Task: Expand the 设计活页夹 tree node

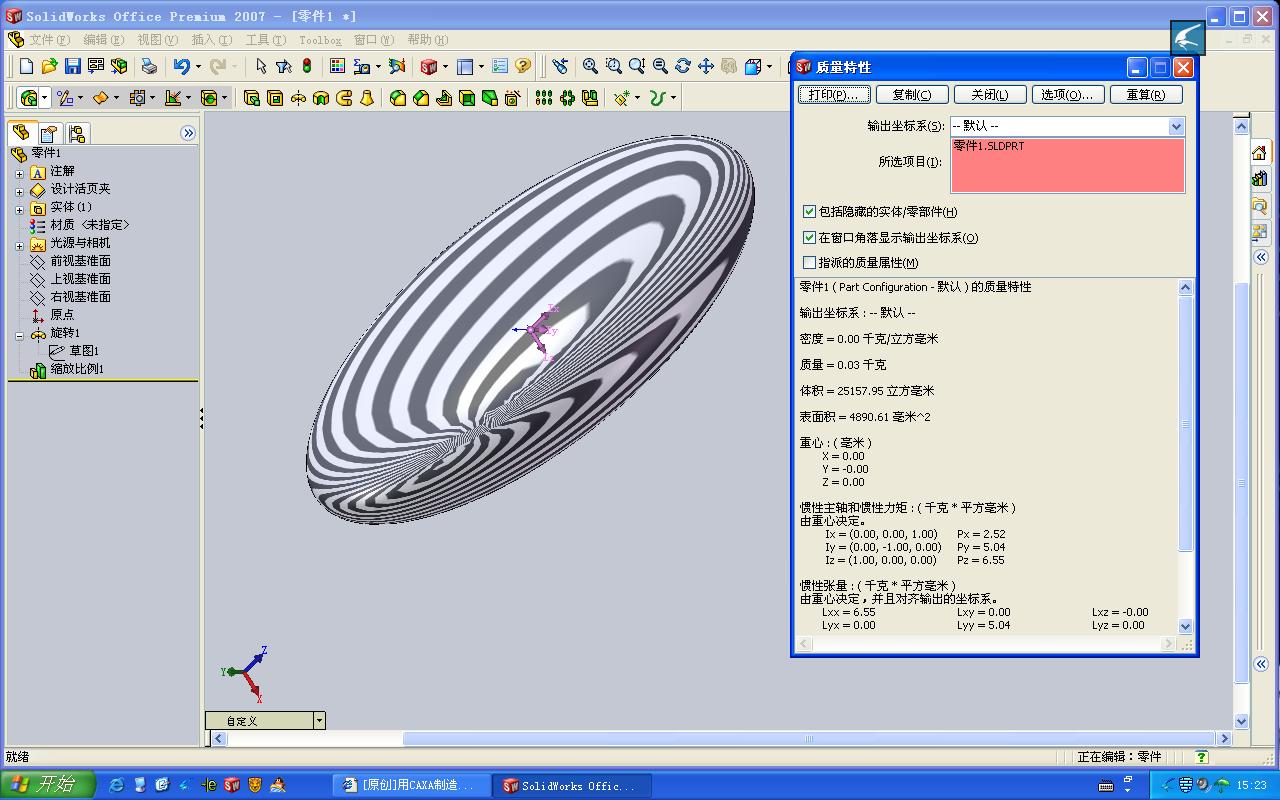Action: 19,191
